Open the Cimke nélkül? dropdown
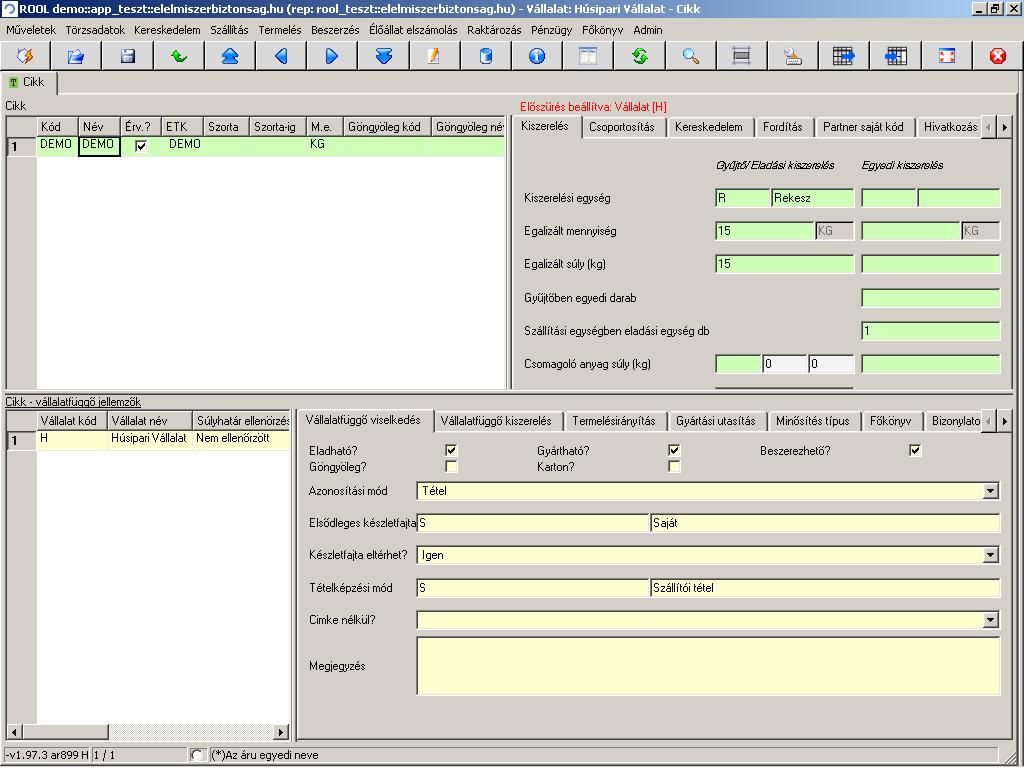Image resolution: width=1024 pixels, height=768 pixels. (x=991, y=620)
